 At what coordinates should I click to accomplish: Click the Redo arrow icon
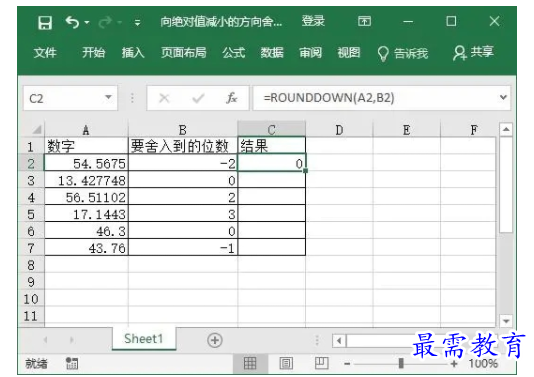click(105, 22)
